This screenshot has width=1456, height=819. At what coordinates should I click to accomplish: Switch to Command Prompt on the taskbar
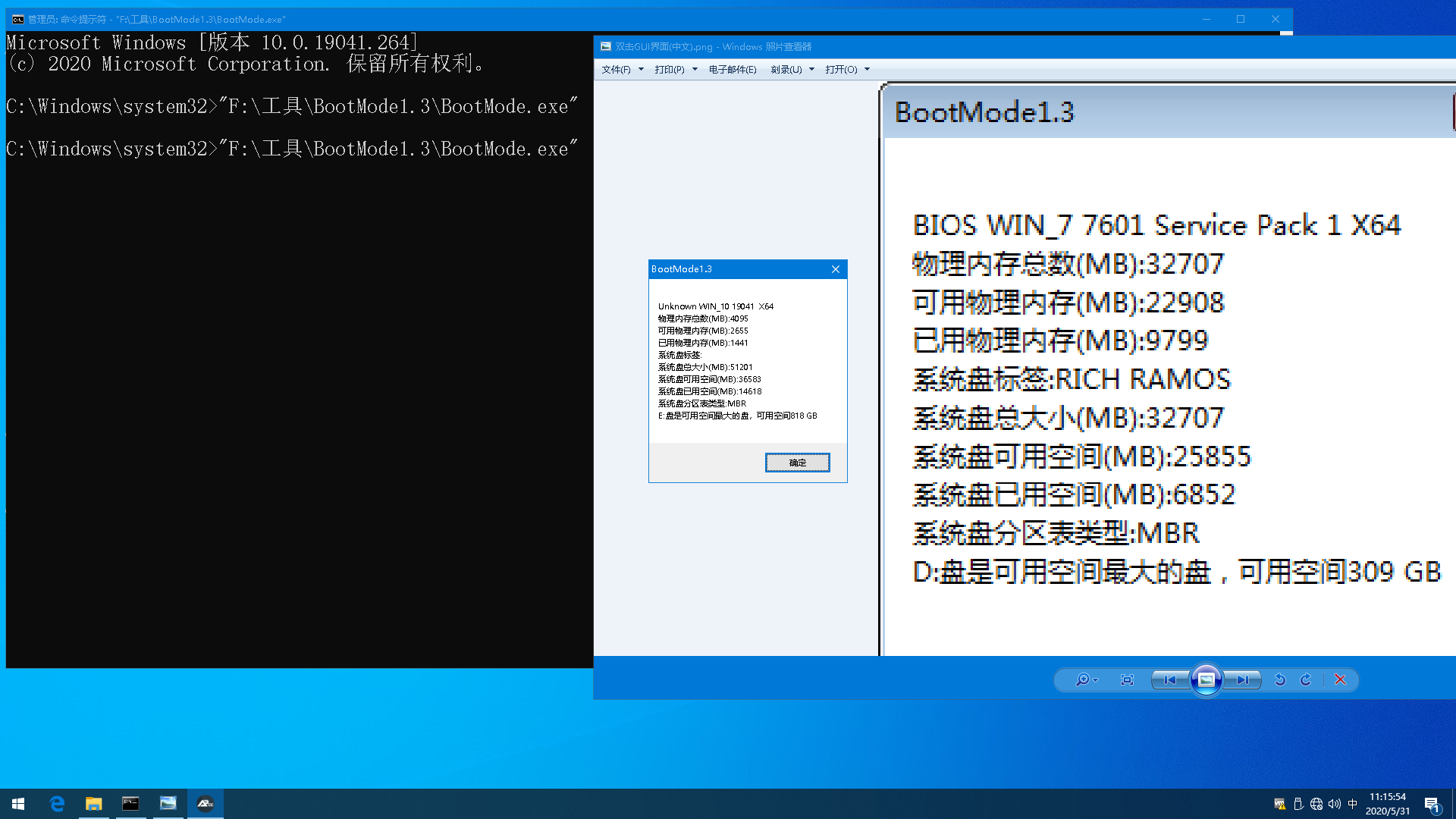(130, 804)
